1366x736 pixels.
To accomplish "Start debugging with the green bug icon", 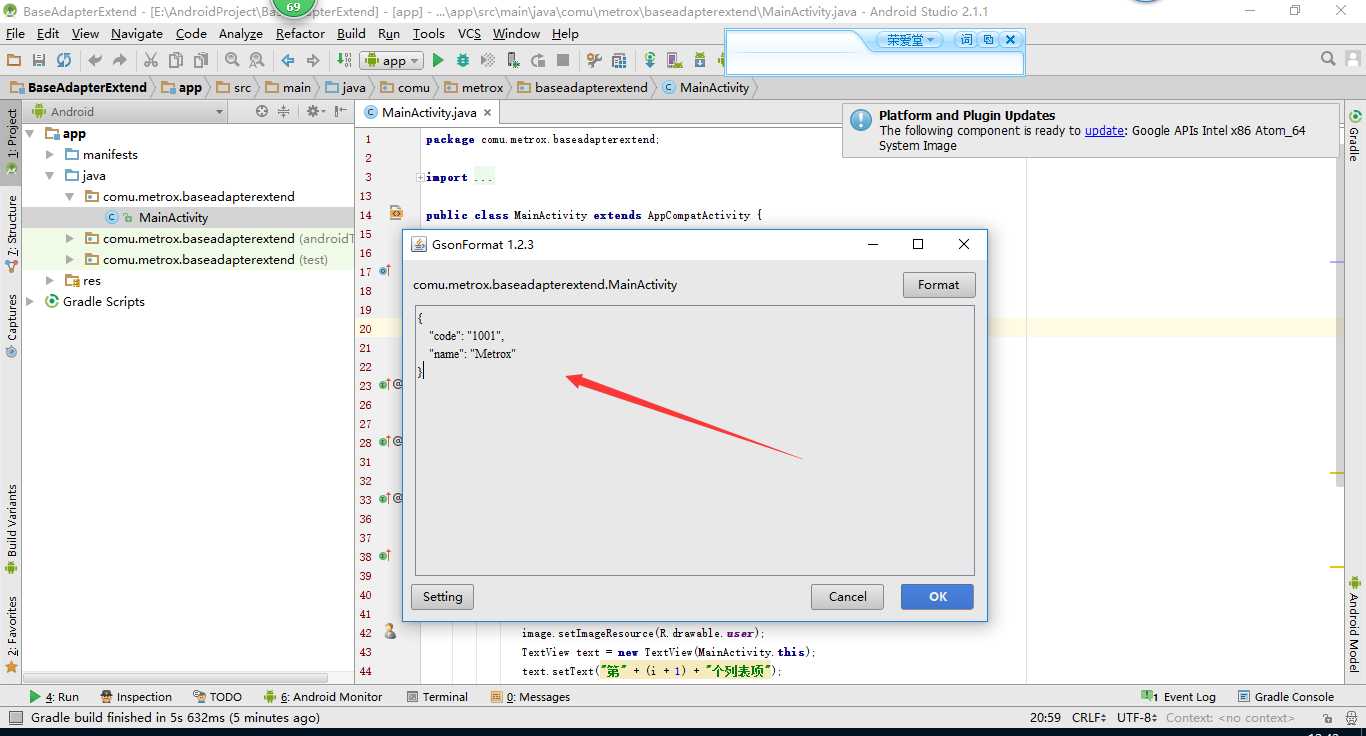I will tap(463, 60).
